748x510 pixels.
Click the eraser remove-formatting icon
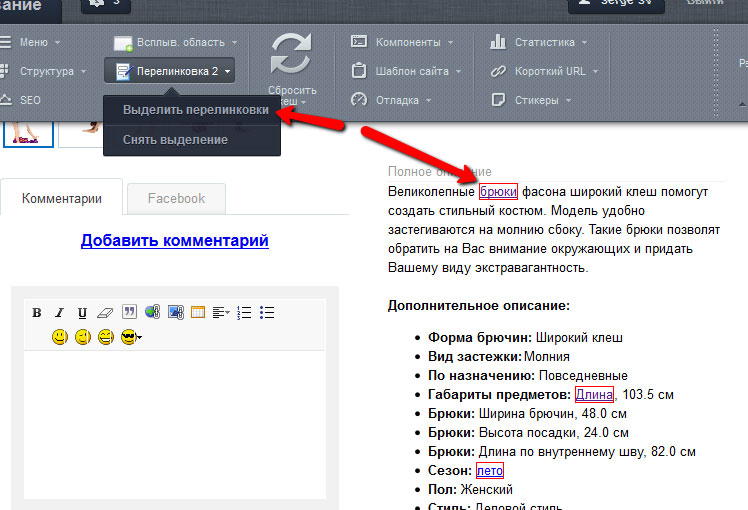105,312
